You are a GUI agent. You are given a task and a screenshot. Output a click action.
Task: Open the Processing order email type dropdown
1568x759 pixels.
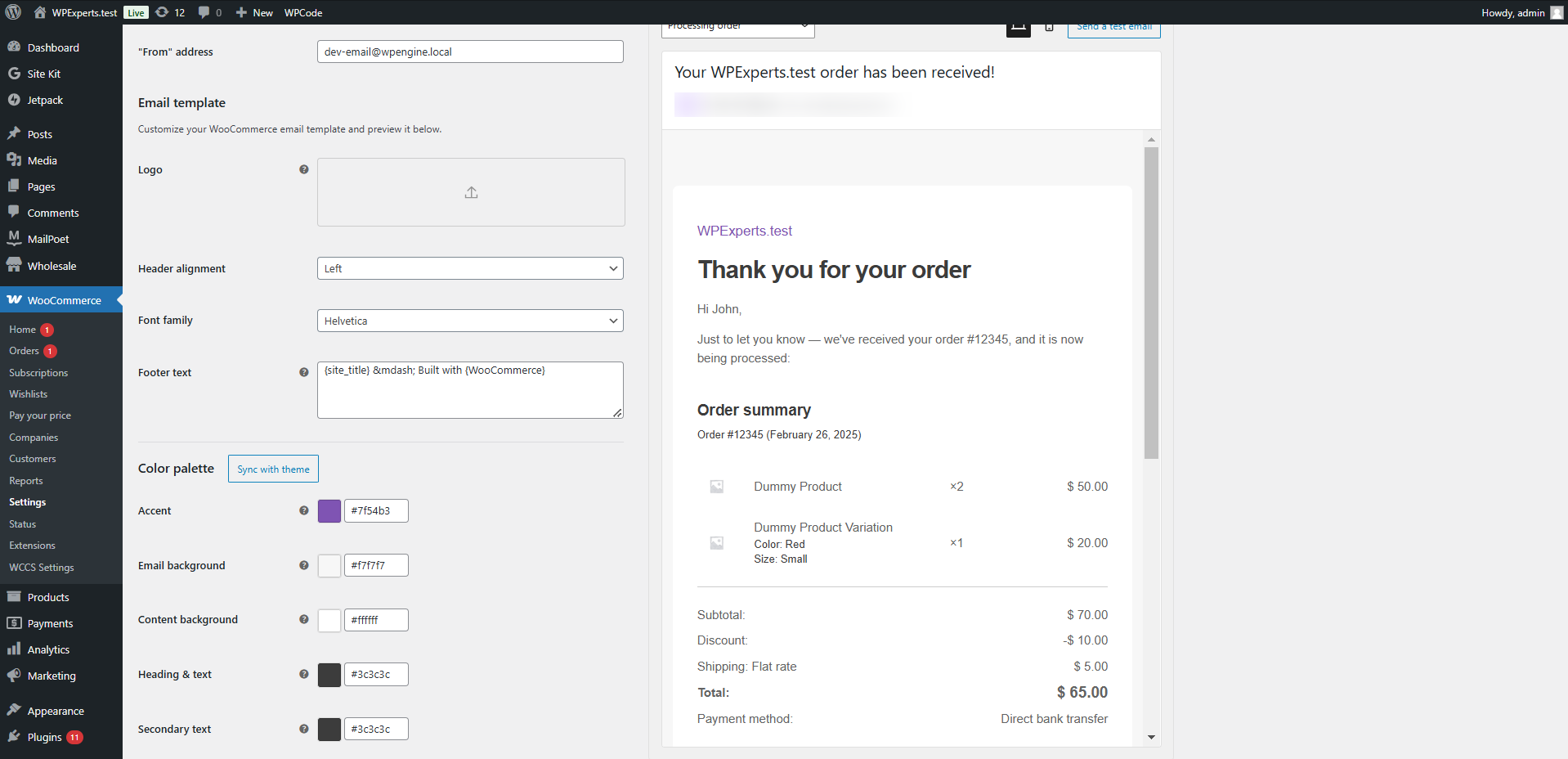point(737,25)
